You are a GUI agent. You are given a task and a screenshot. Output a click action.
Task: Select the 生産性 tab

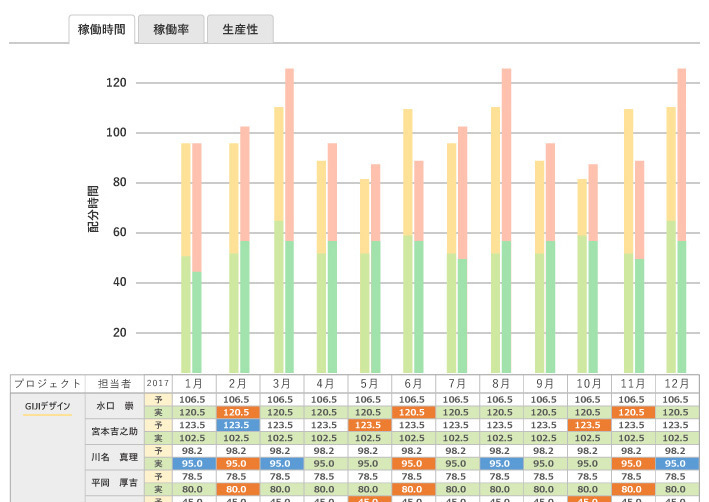[x=240, y=29]
